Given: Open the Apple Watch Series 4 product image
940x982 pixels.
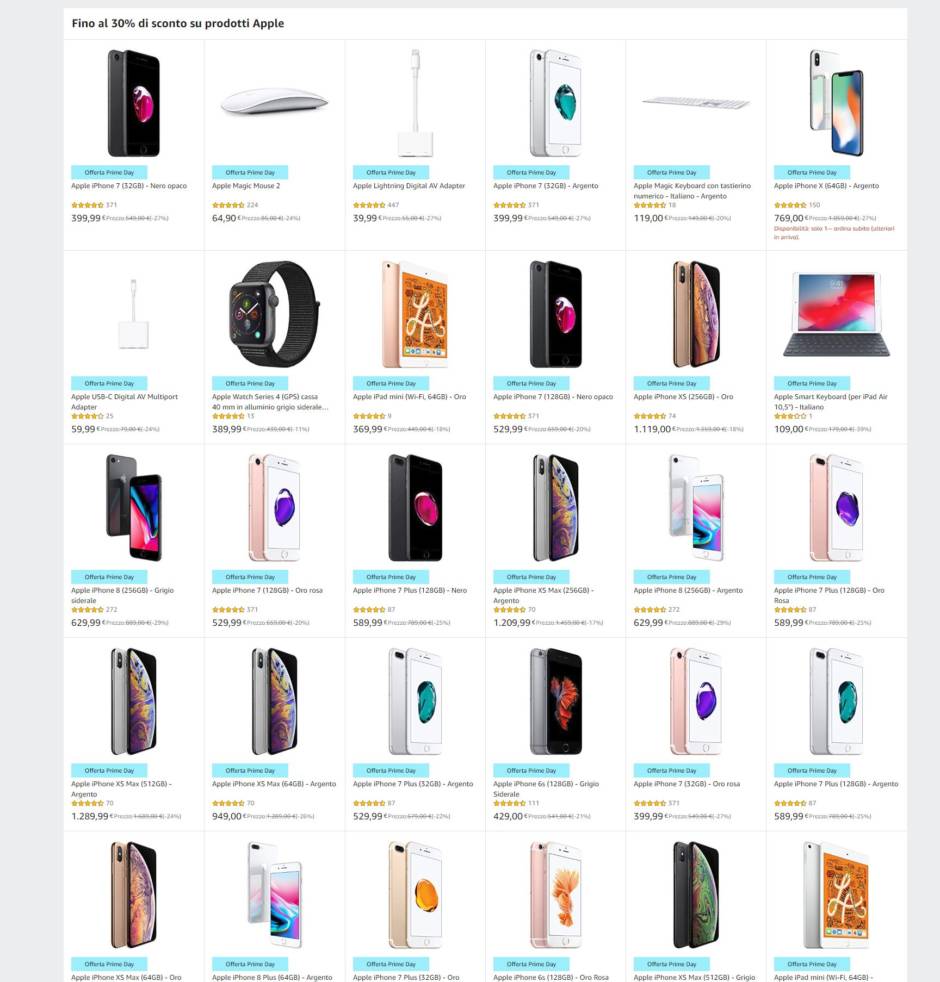Looking at the screenshot, I should coord(274,314).
